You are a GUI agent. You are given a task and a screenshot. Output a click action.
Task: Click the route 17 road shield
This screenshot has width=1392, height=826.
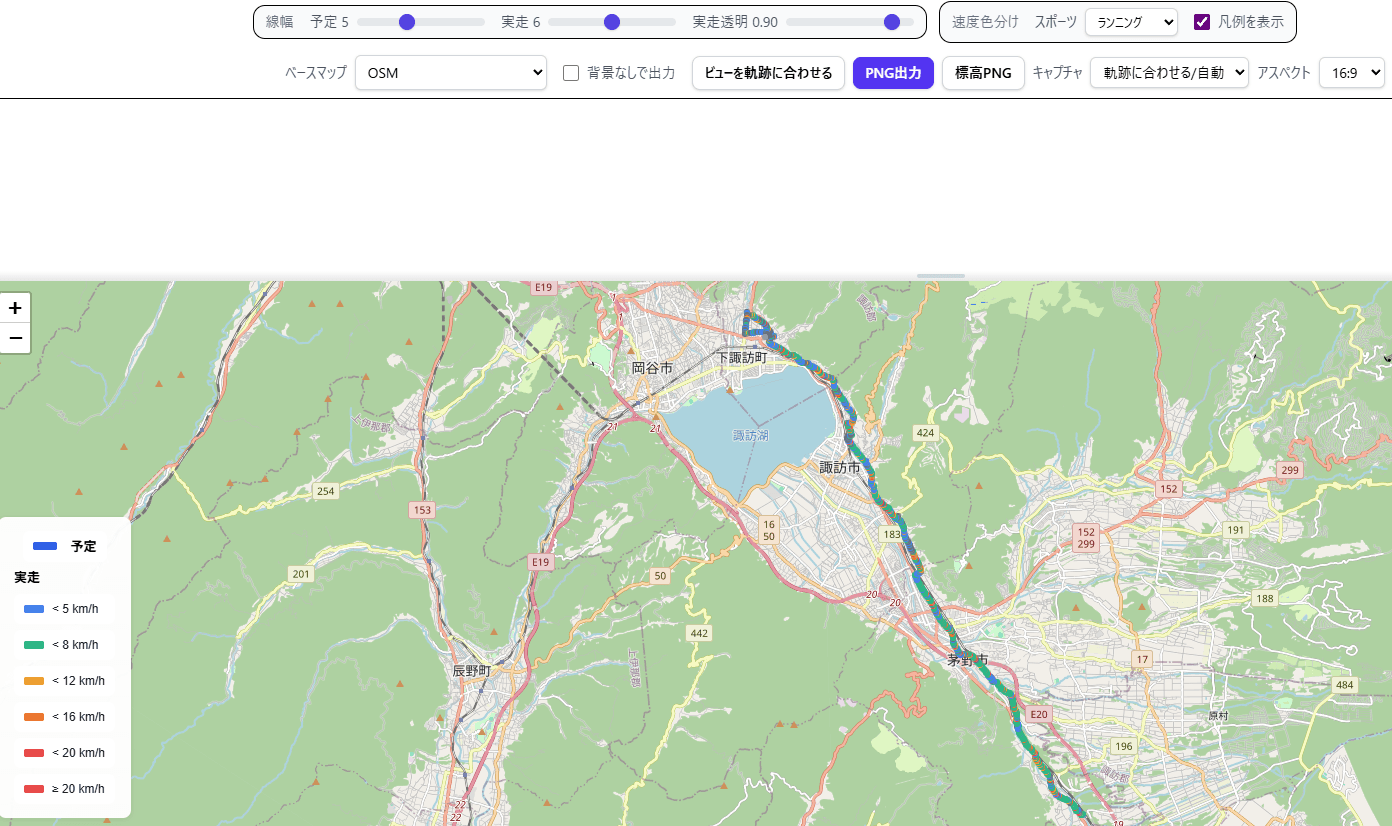tap(1143, 659)
